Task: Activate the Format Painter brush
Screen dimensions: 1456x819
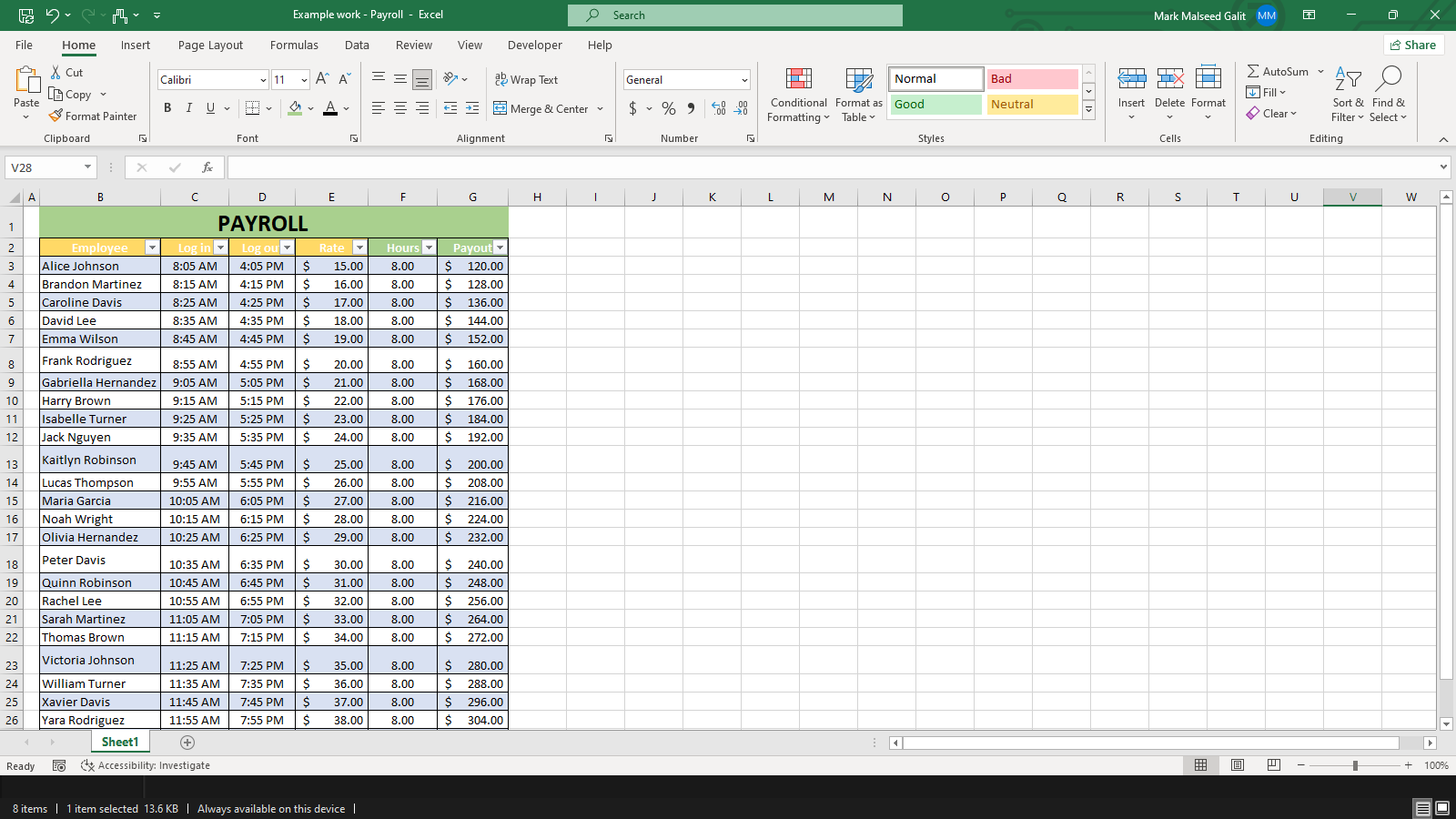Action: pyautogui.click(x=56, y=116)
